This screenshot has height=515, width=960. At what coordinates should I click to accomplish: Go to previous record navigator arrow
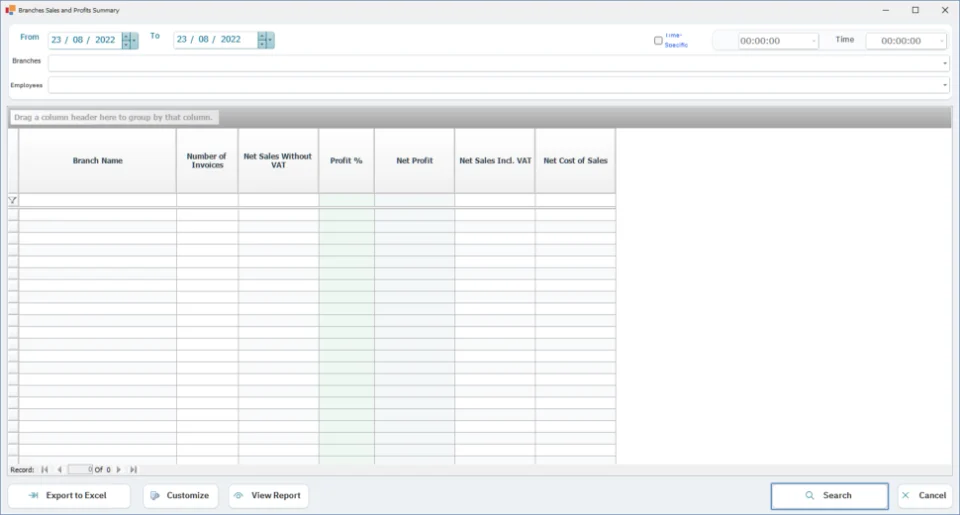tap(59, 470)
